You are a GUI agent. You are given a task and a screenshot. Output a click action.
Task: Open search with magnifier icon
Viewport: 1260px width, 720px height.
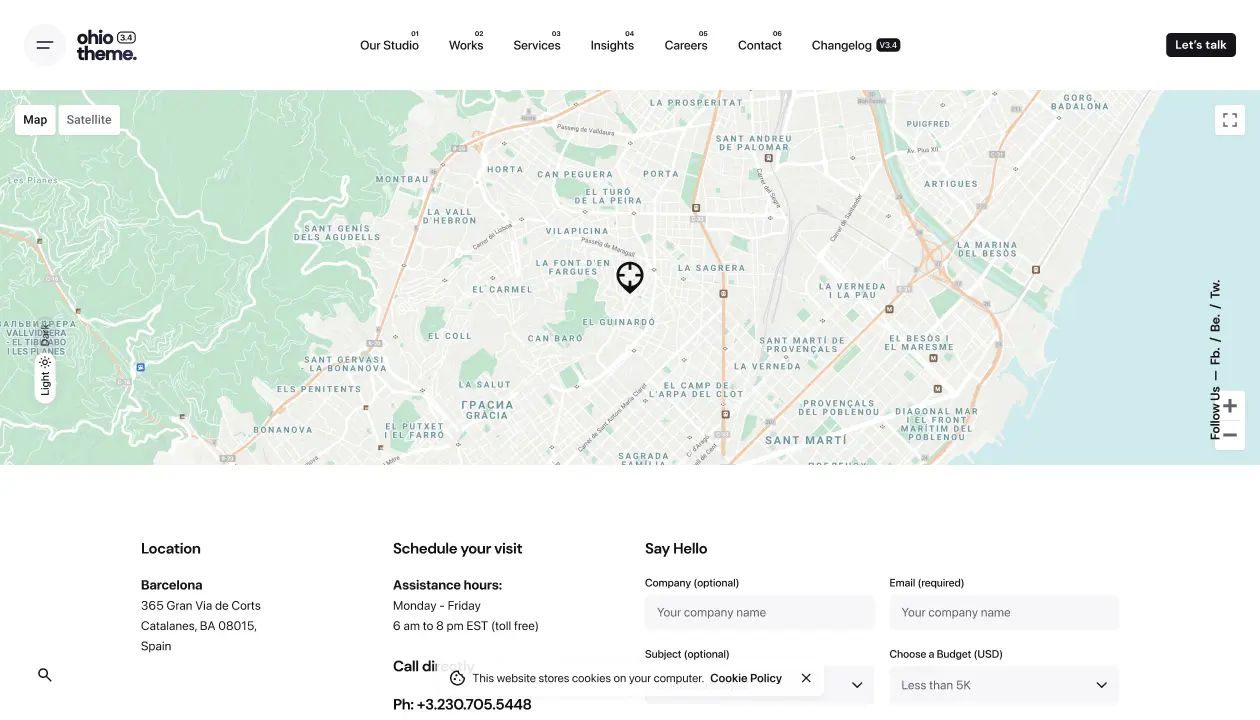[45, 675]
